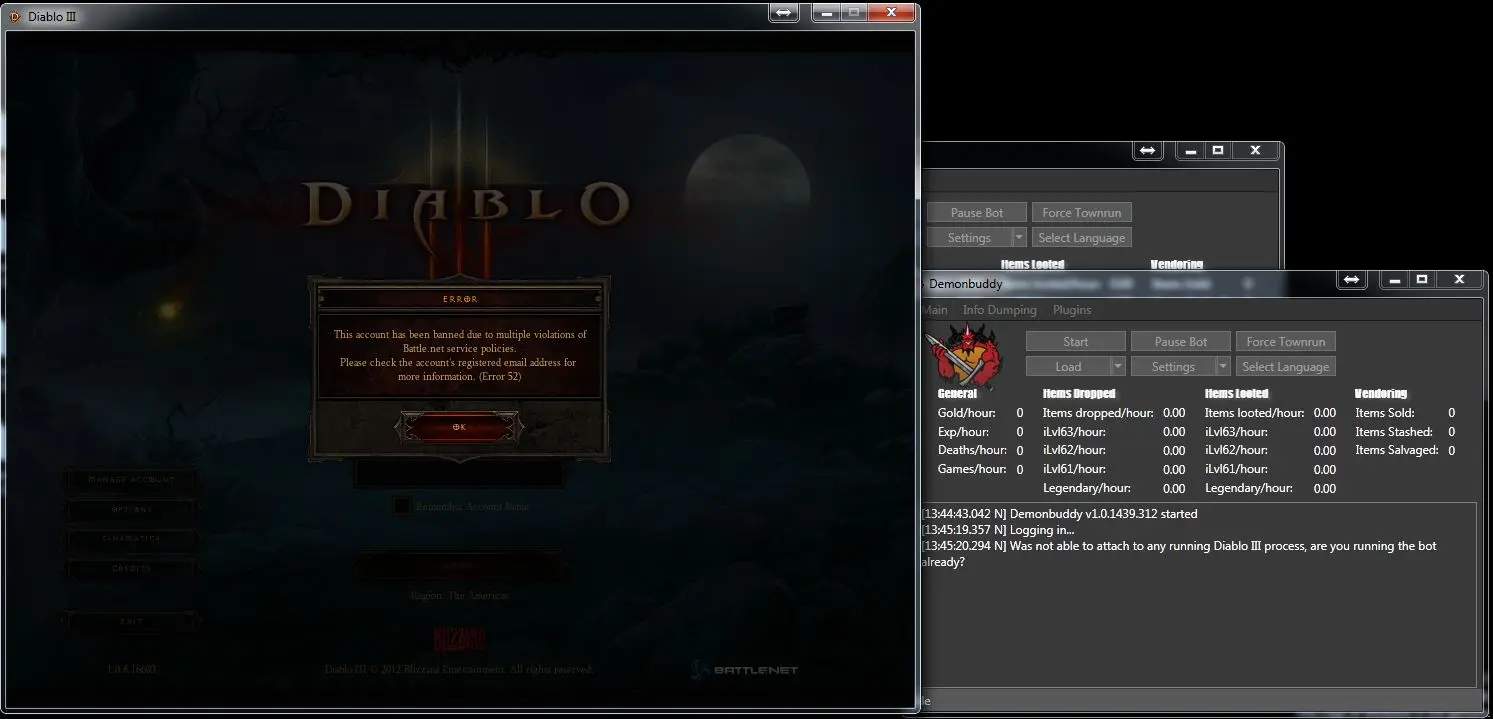Click the General heading in Demonbuddy
Image resolution: width=1493 pixels, height=719 pixels.
pos(957,394)
